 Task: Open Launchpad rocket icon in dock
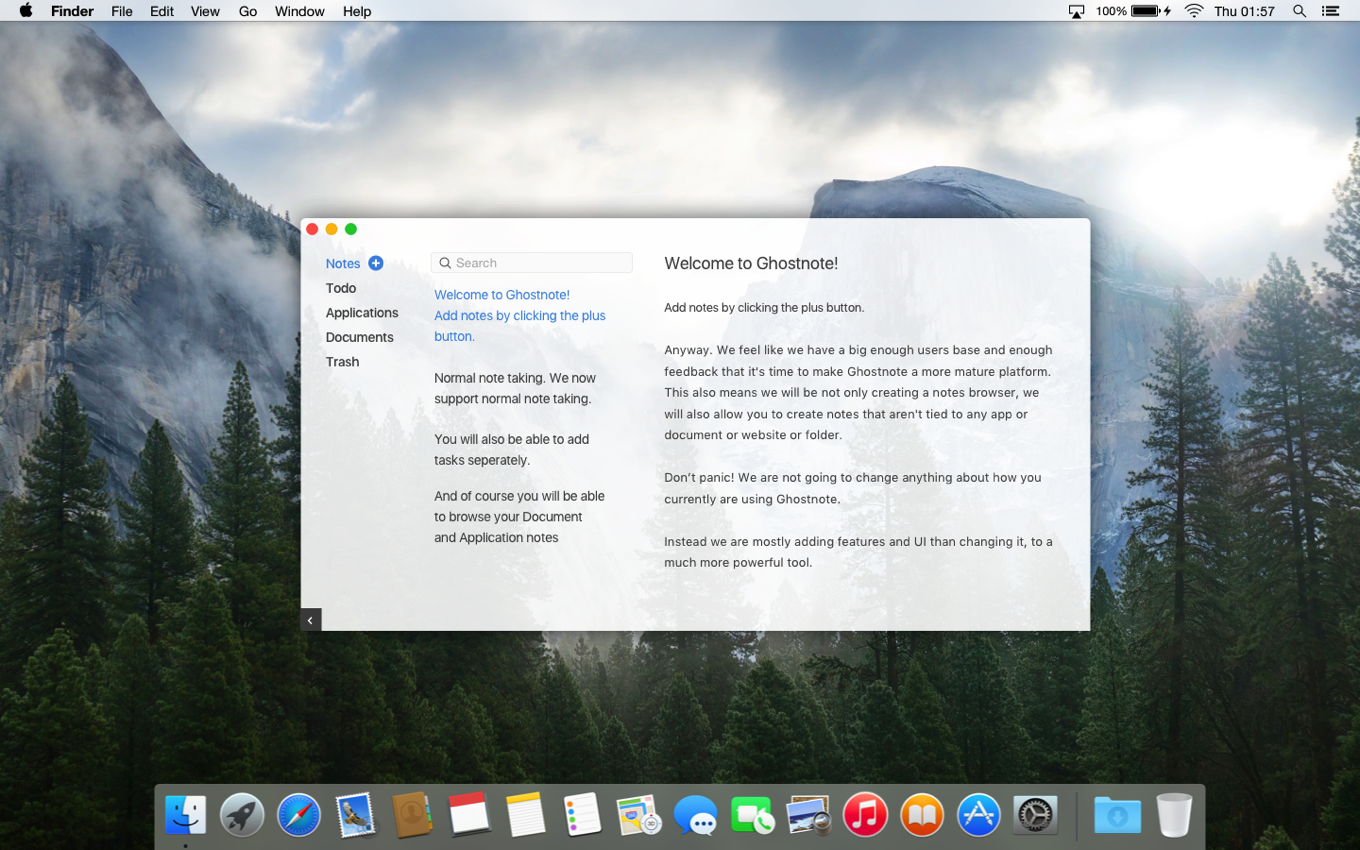242,815
